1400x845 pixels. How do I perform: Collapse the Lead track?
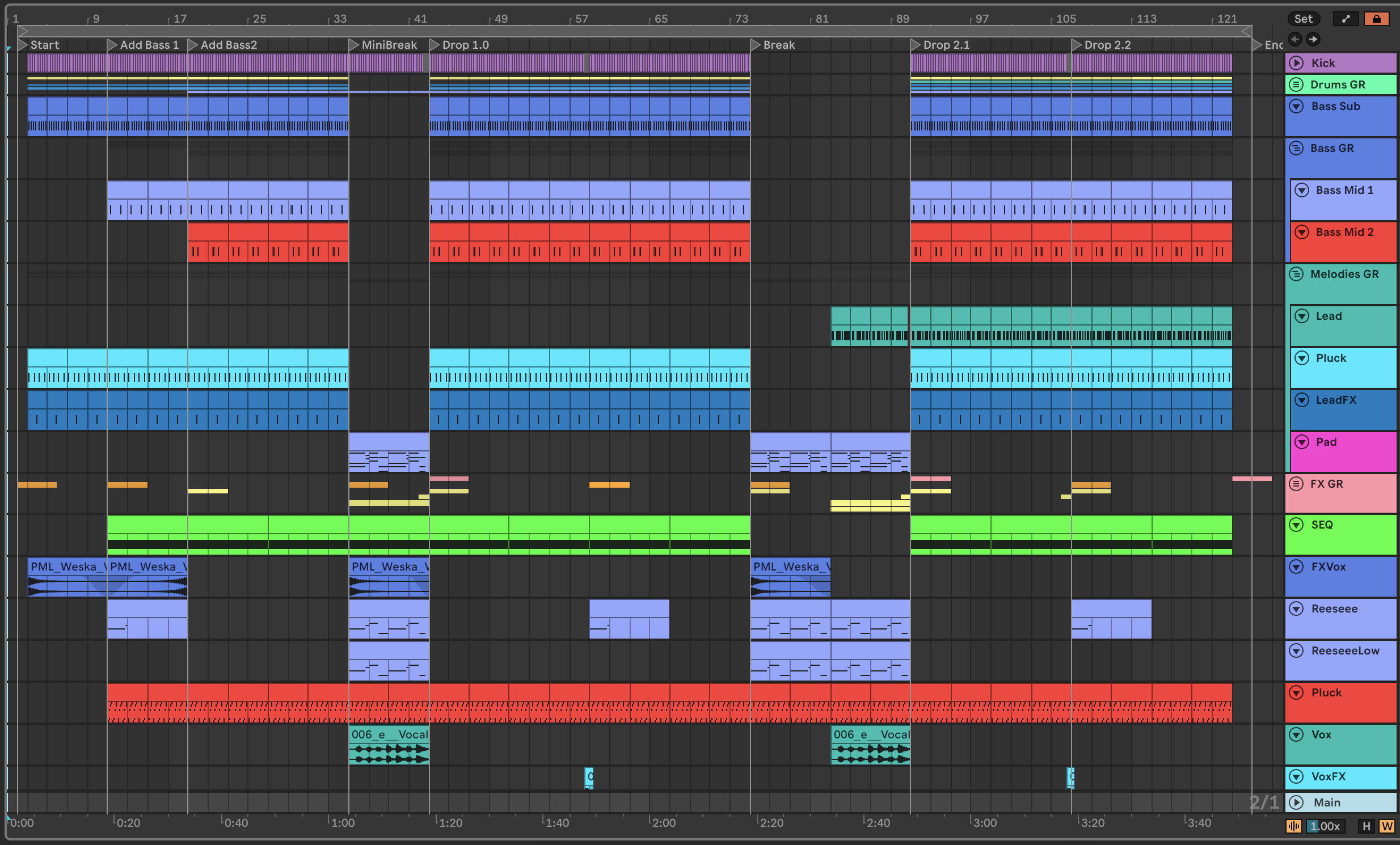point(1302,316)
